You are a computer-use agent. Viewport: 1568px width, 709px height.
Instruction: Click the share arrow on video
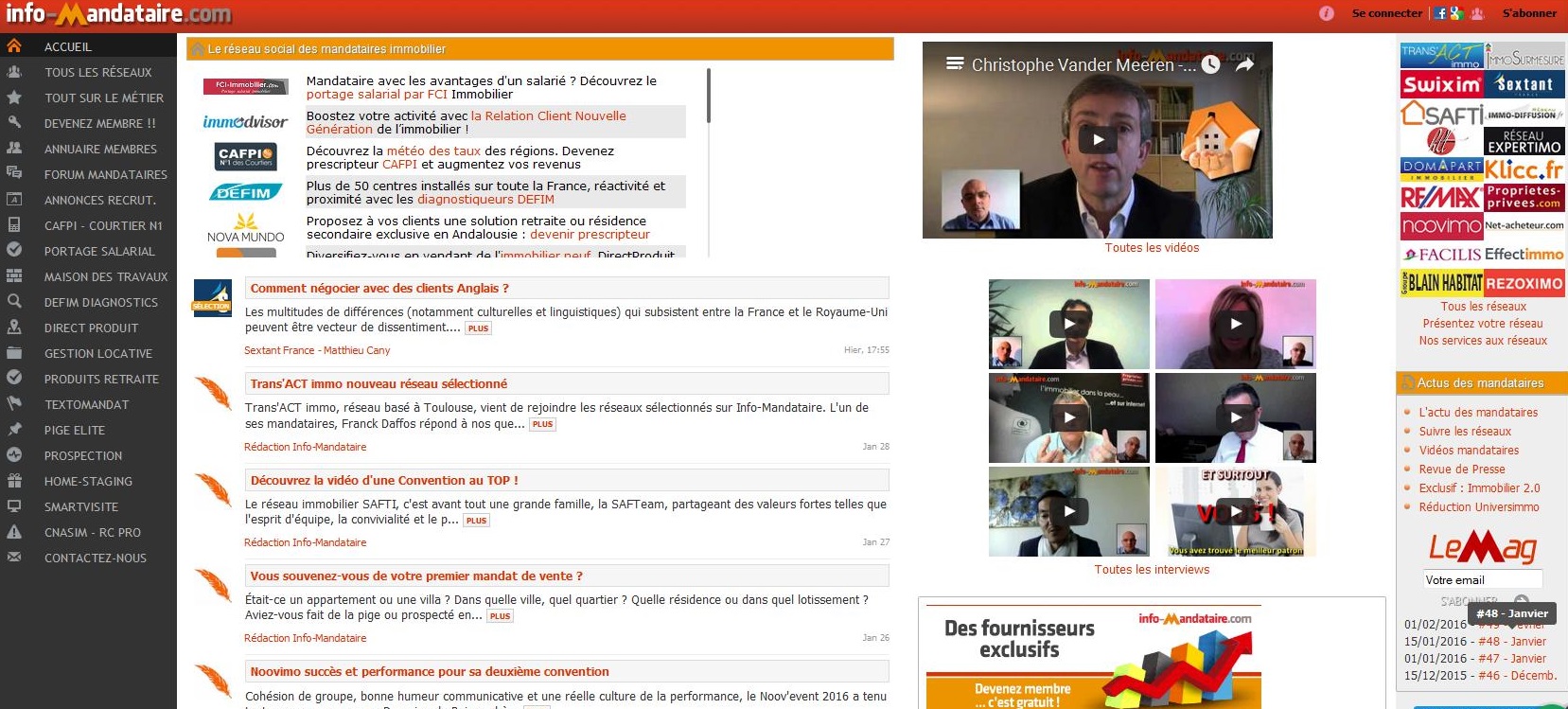coord(1244,64)
